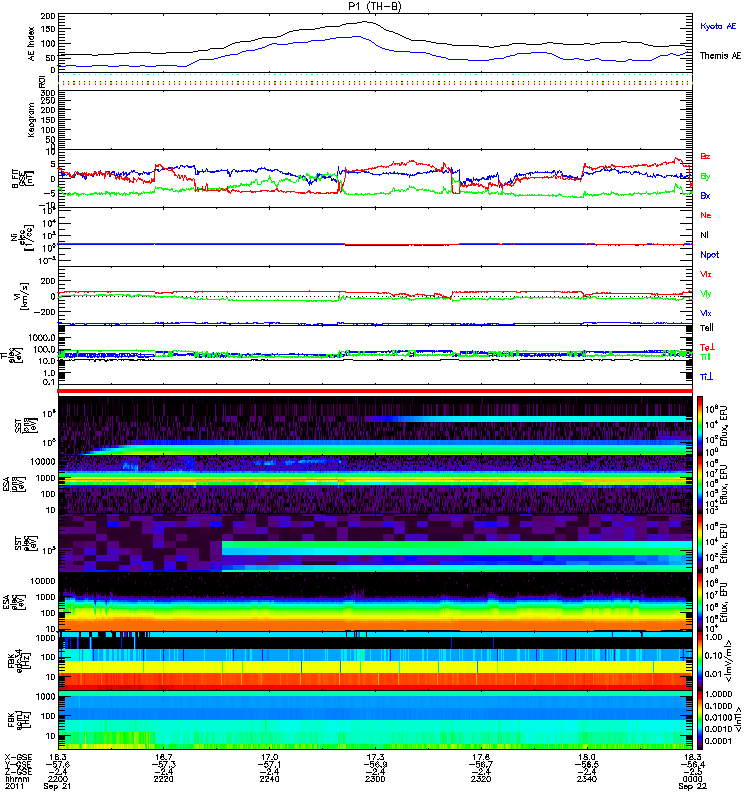Click the '17.0' X-GSE value
Image resolution: width=750 pixels, height=800 pixels.
point(269,757)
